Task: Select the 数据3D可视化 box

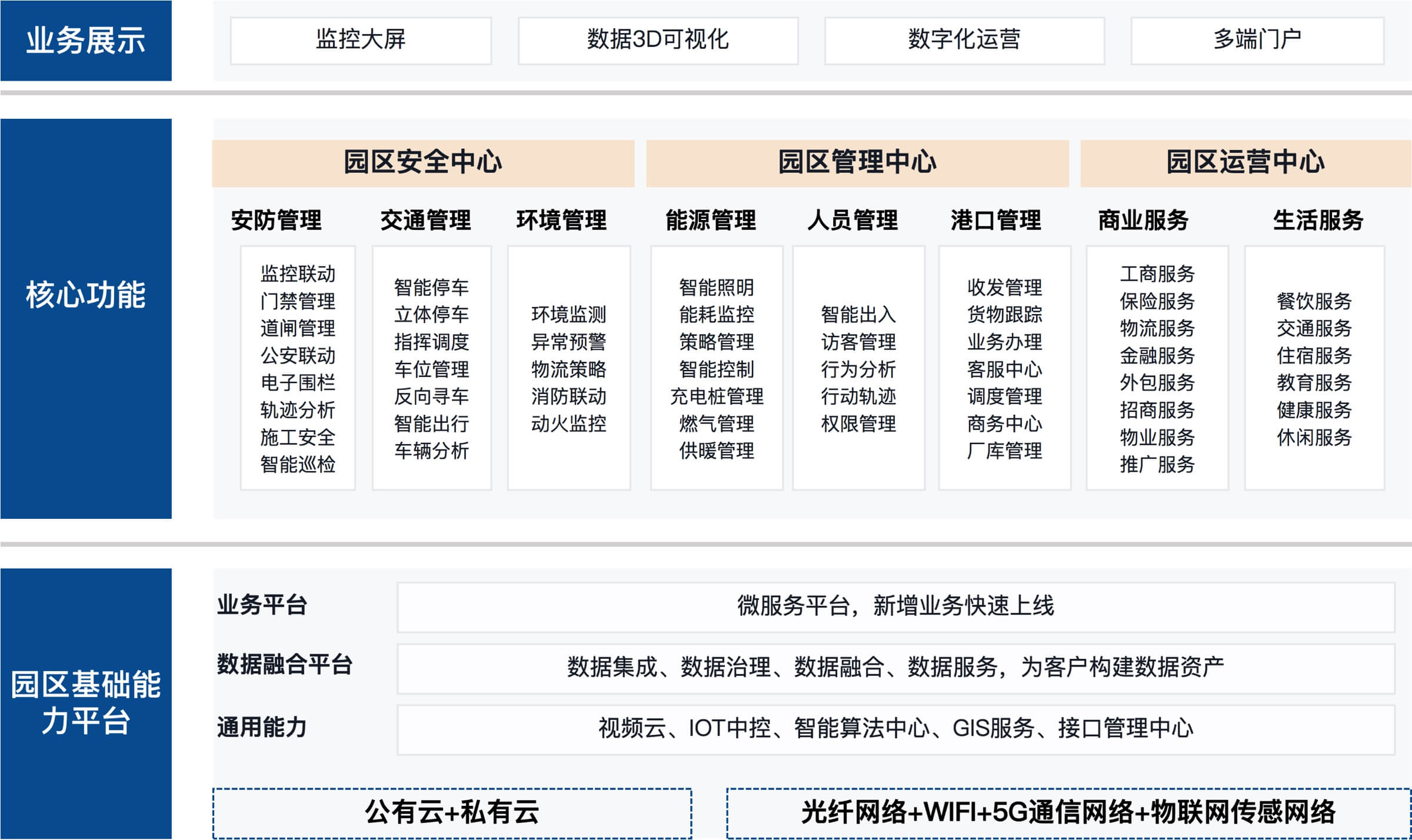Action: coord(658,40)
